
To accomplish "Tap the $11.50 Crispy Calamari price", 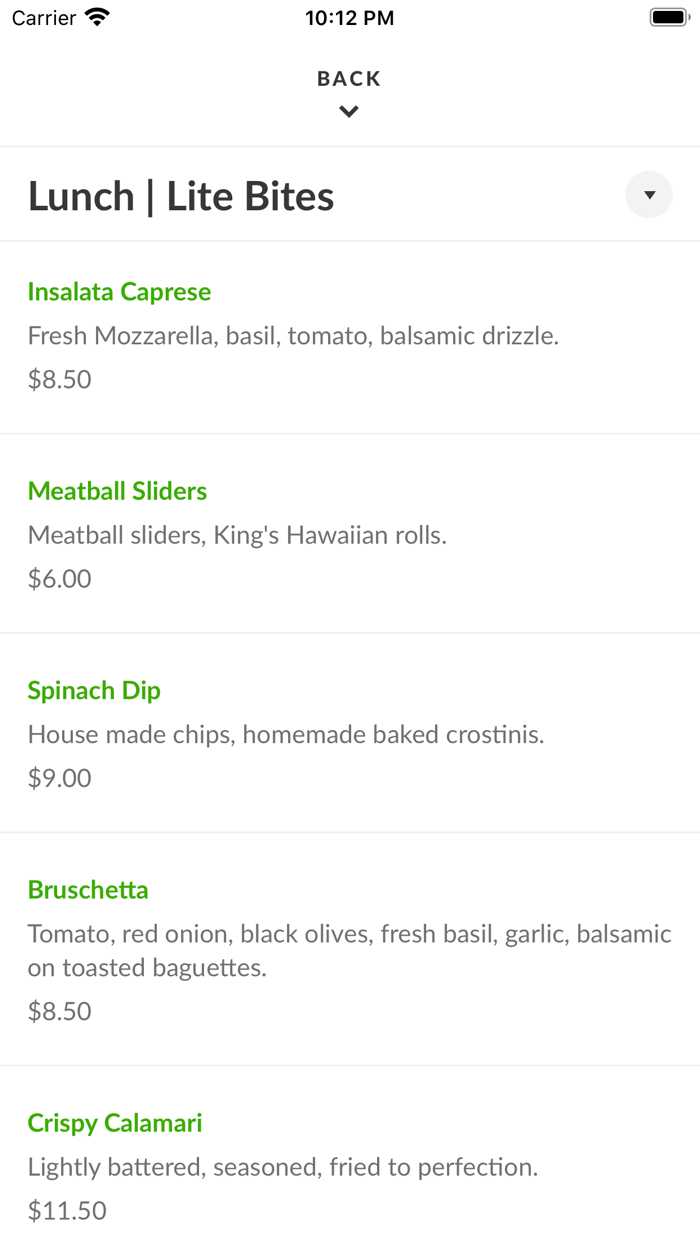I will point(67,1211).
